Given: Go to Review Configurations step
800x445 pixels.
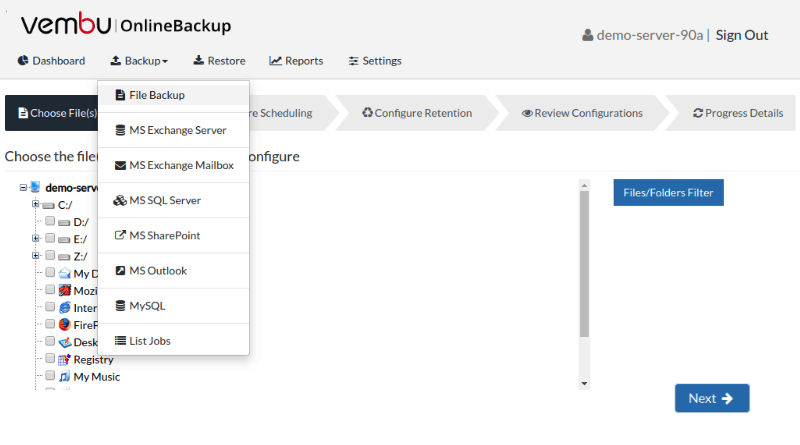Looking at the screenshot, I should click(582, 113).
